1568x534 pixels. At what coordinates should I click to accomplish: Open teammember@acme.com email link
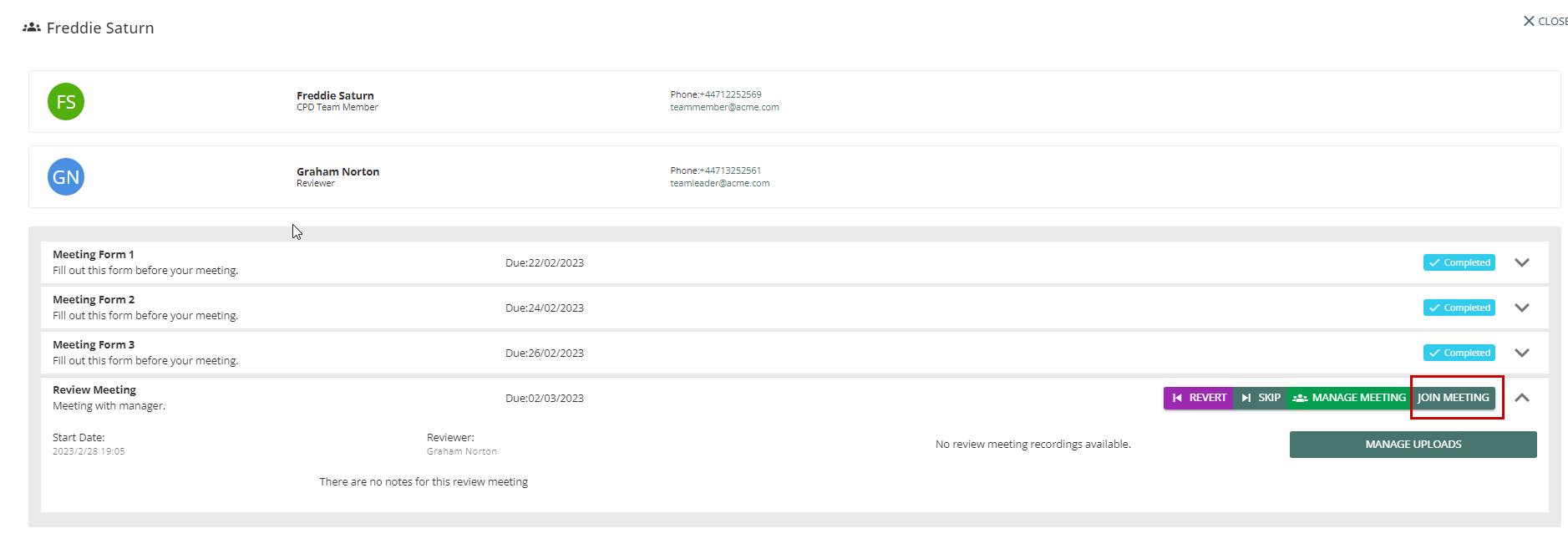click(x=724, y=108)
